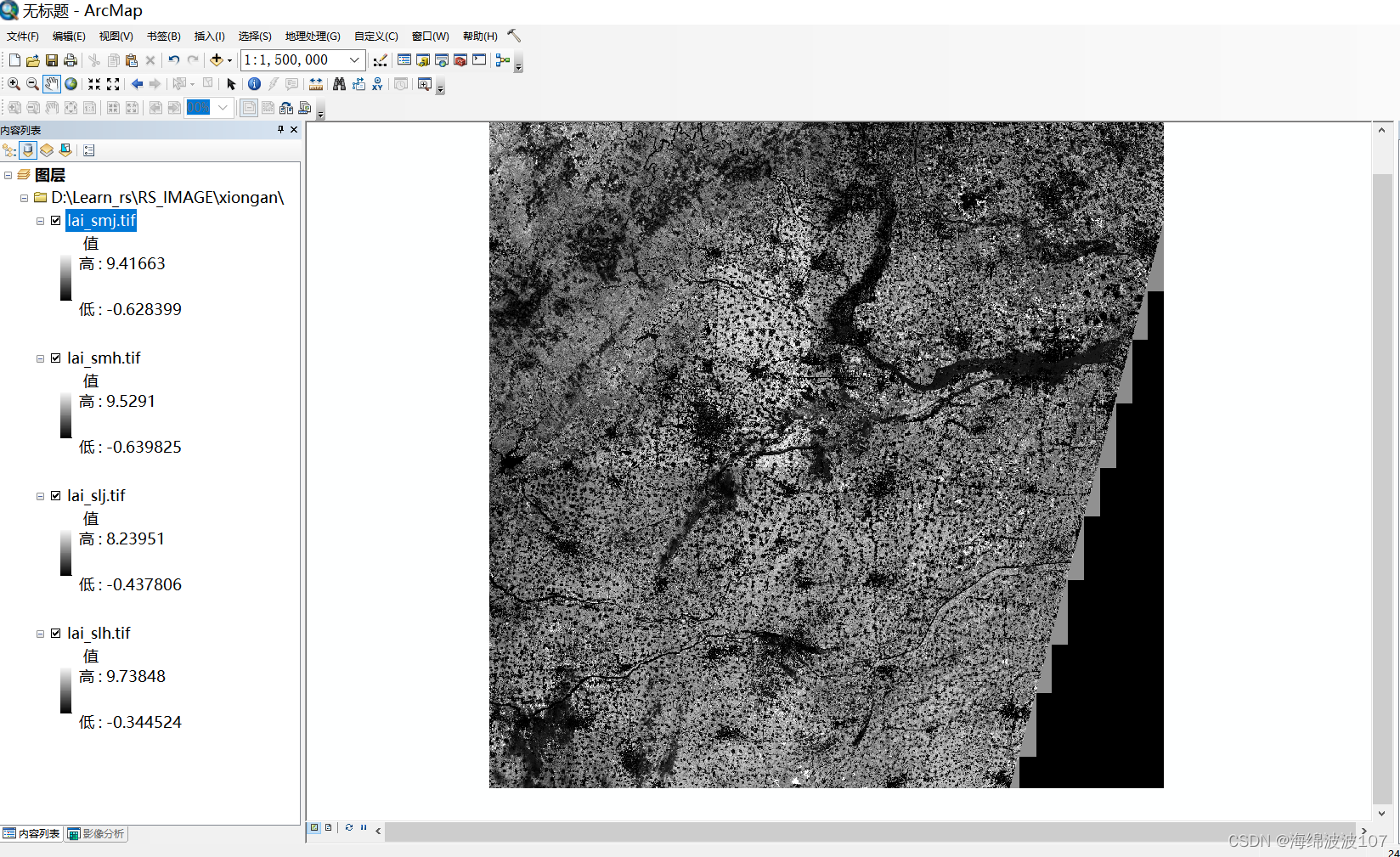Activate the Identify info tool
1400x857 pixels.
click(254, 84)
